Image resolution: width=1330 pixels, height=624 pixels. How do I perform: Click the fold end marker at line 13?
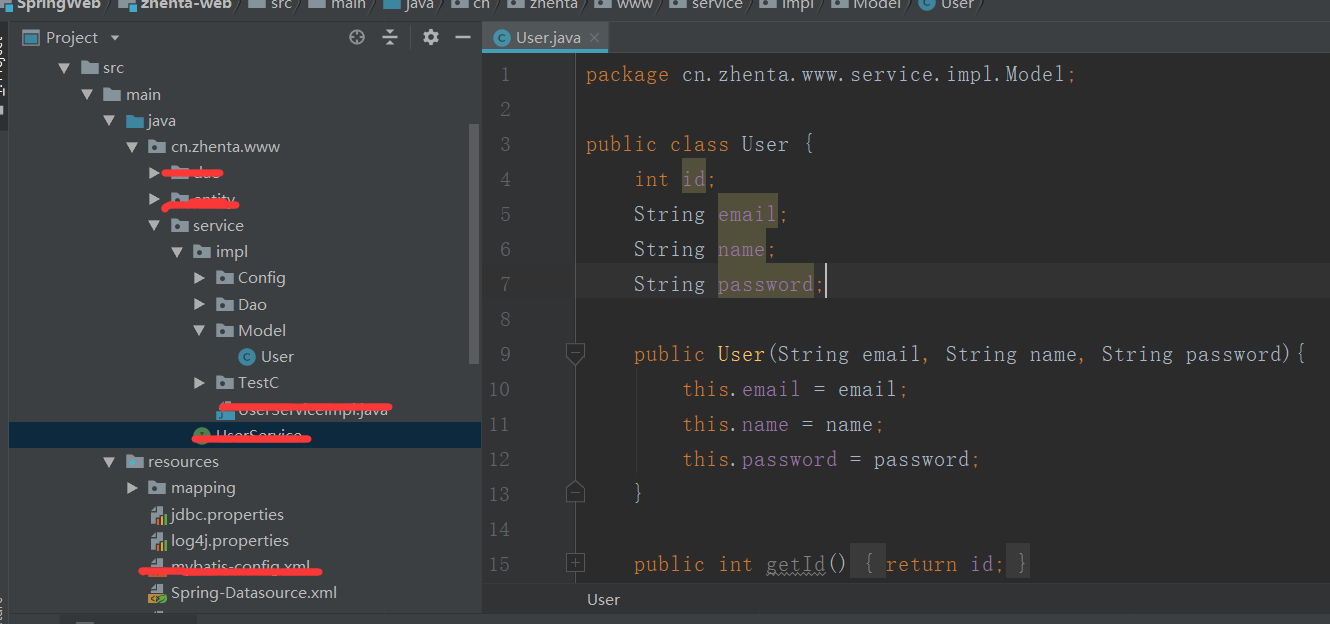click(575, 492)
